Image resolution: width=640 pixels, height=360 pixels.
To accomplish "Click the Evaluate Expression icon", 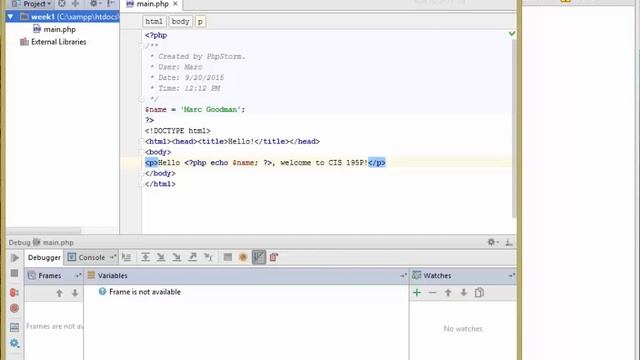I will [228, 257].
